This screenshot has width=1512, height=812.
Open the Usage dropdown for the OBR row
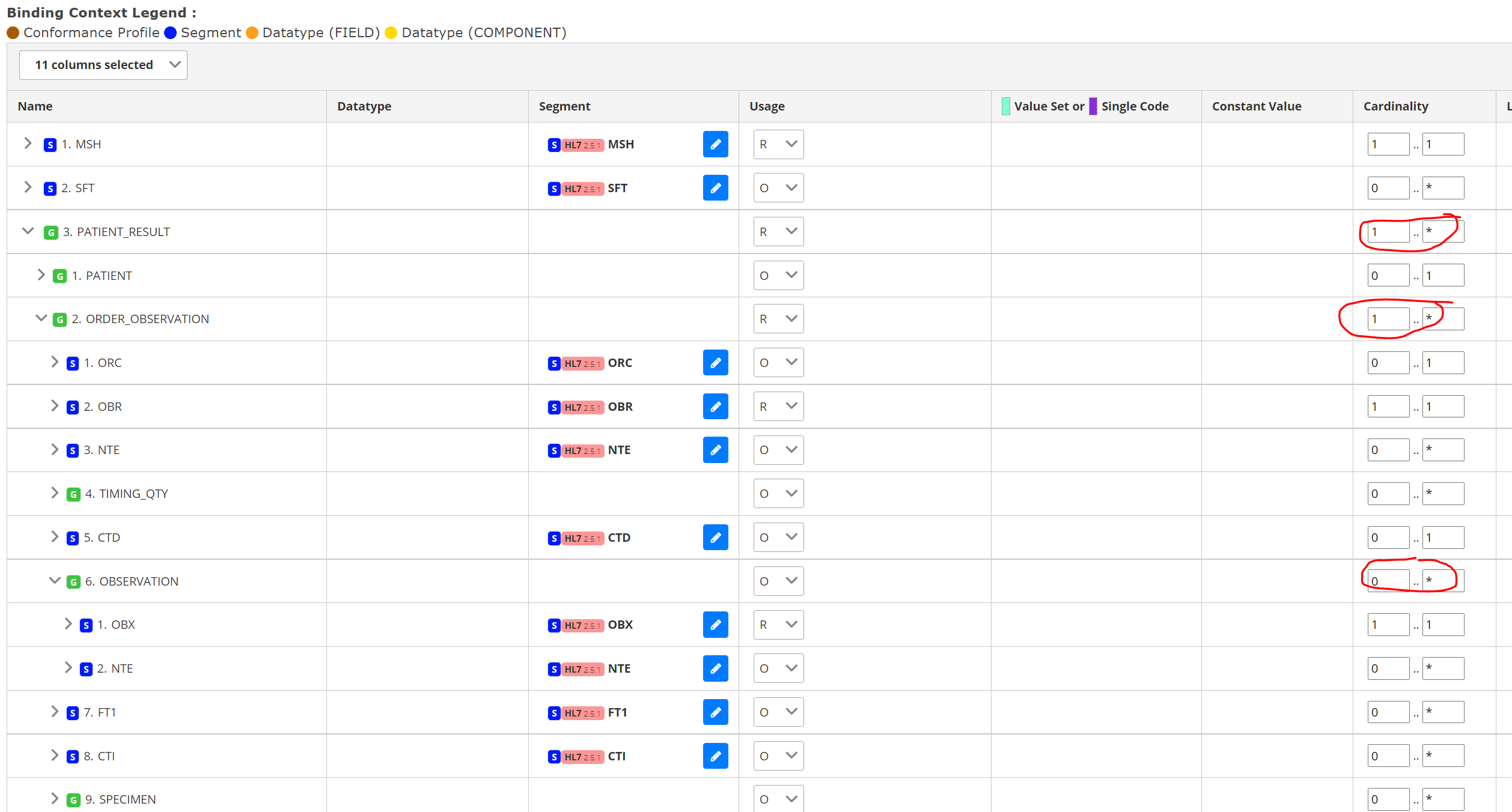(778, 406)
